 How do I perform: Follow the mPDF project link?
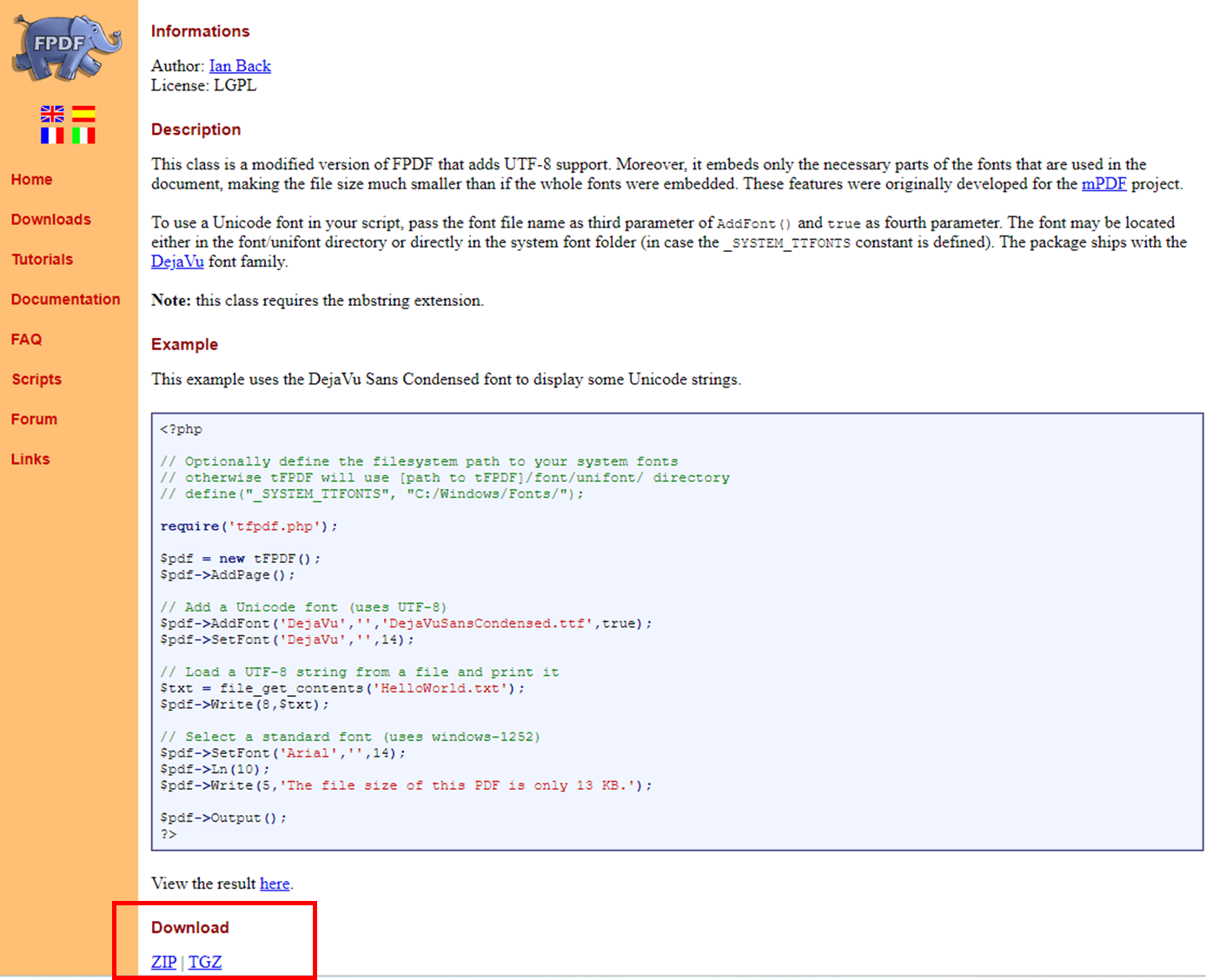1104,183
